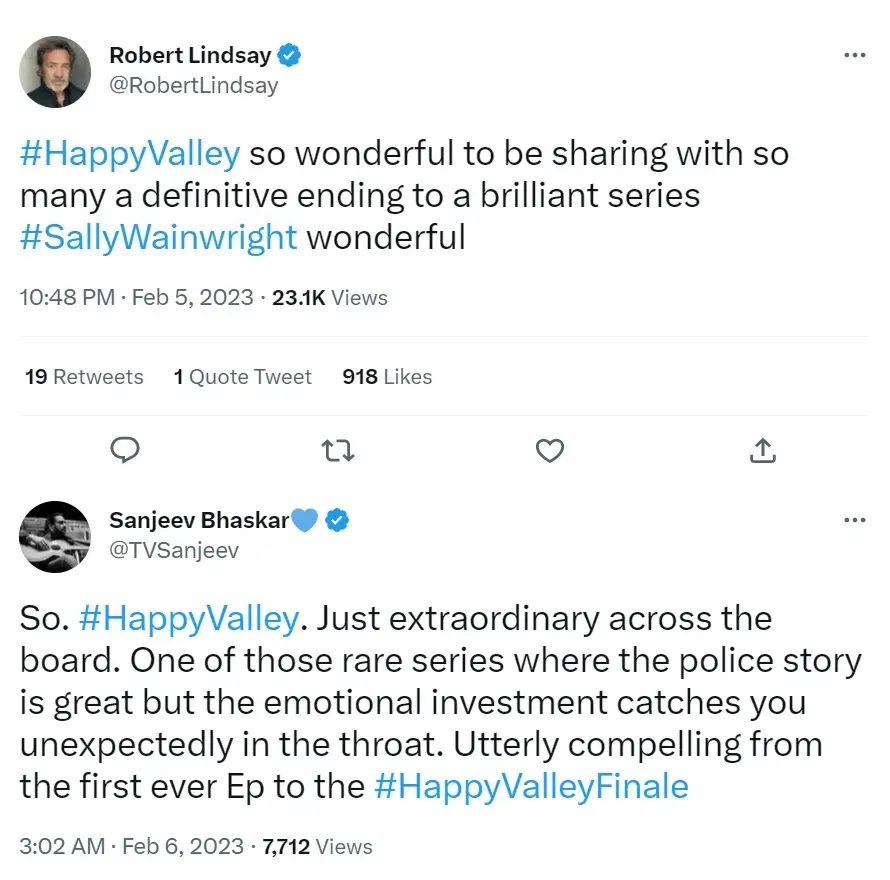View the 918 Likes list
This screenshot has width=890, height=880.
386,377
